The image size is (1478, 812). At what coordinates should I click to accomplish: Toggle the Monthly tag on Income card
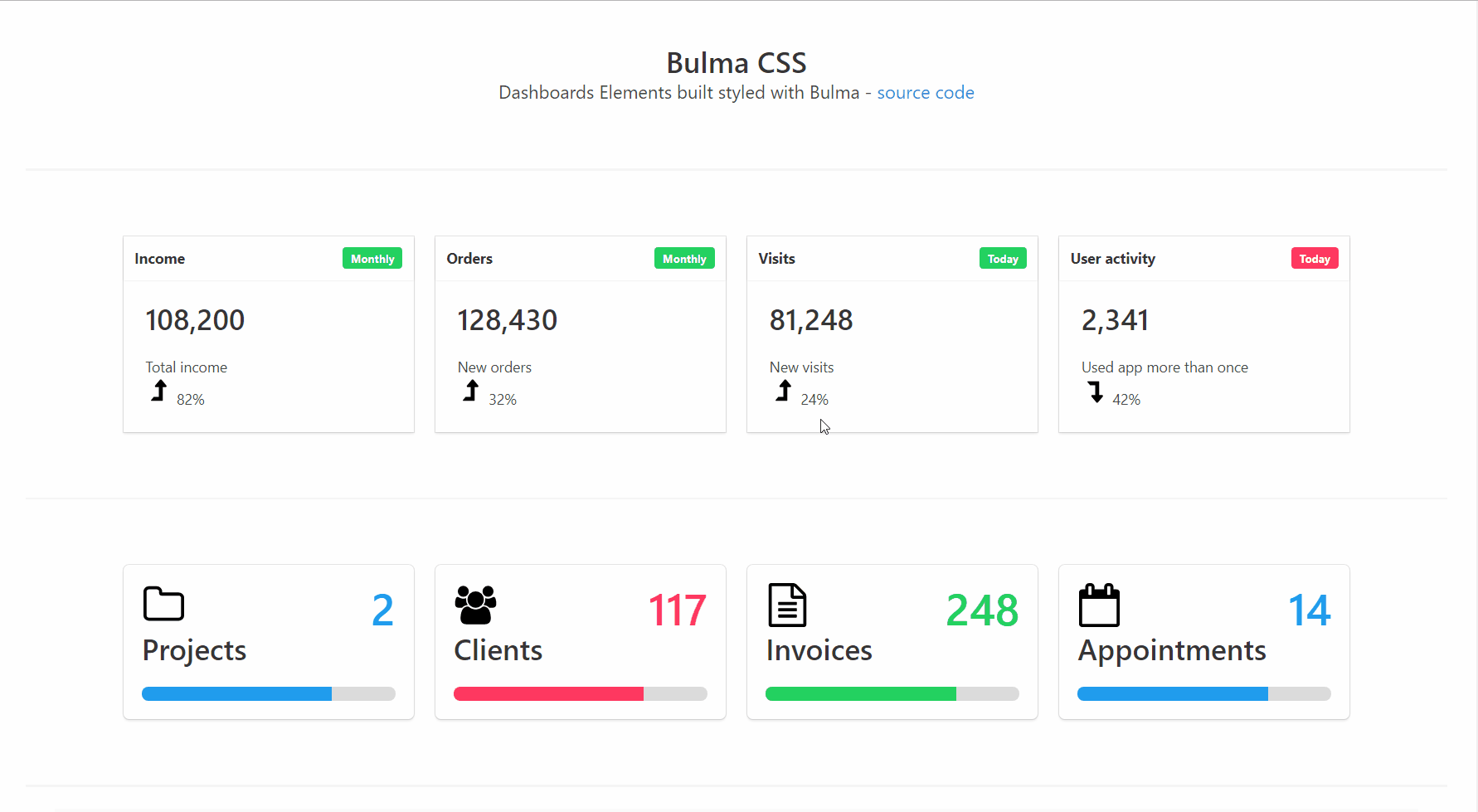(x=372, y=258)
